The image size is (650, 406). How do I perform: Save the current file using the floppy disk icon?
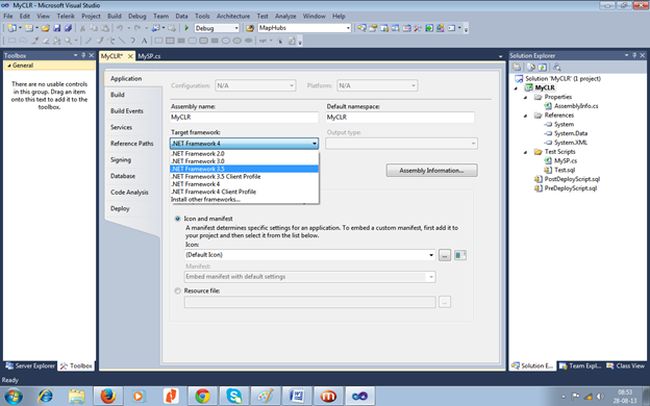tap(57, 28)
